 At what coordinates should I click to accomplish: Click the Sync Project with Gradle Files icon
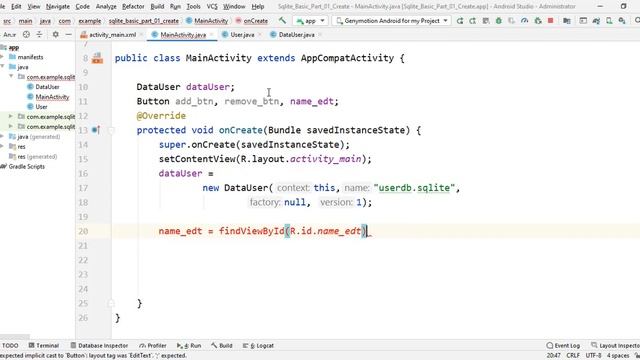[596, 20]
